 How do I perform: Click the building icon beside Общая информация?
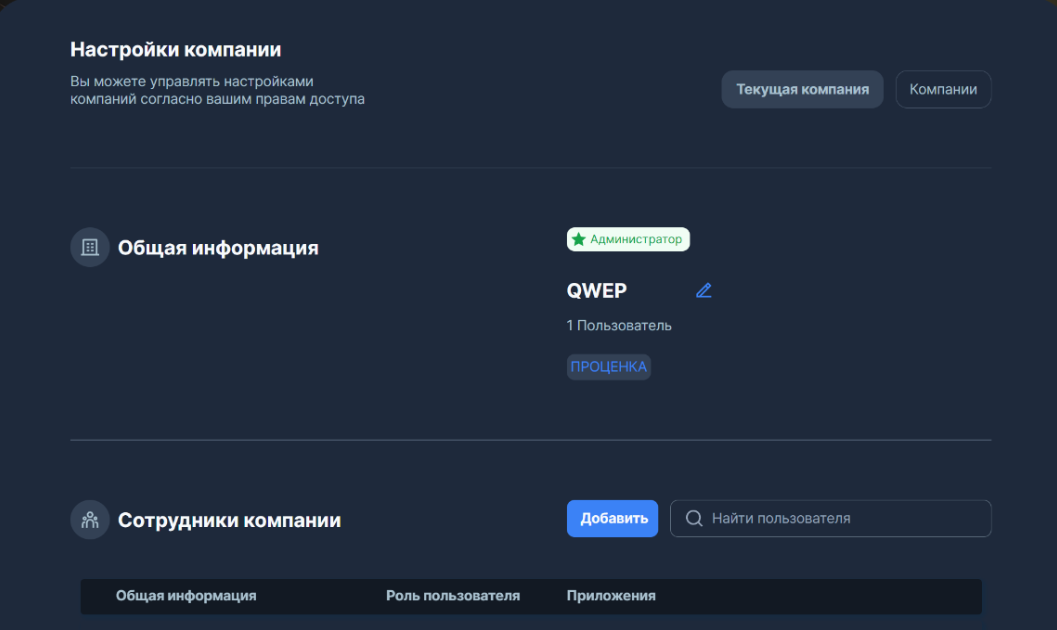click(x=89, y=247)
